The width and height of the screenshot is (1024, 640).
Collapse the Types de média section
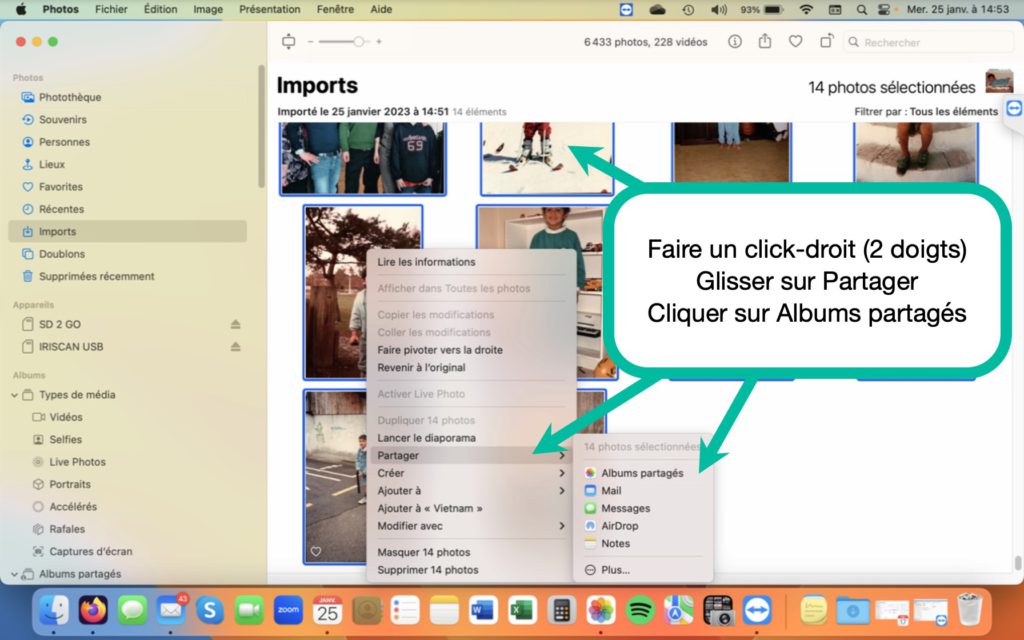[x=16, y=395]
